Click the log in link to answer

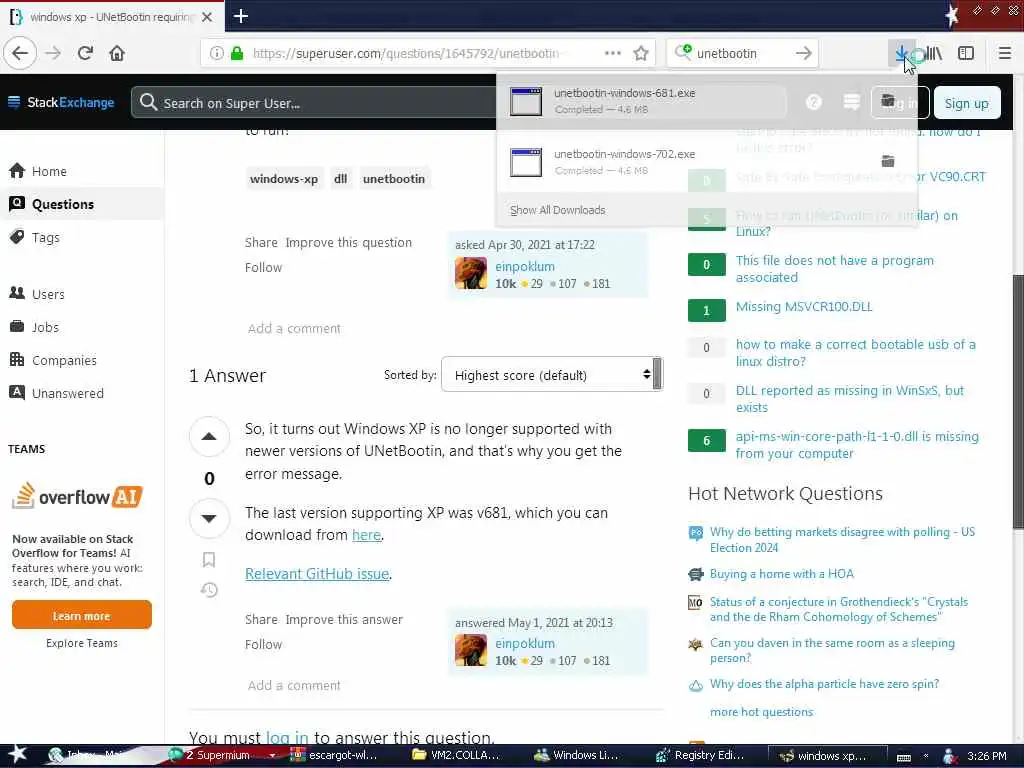(287, 738)
